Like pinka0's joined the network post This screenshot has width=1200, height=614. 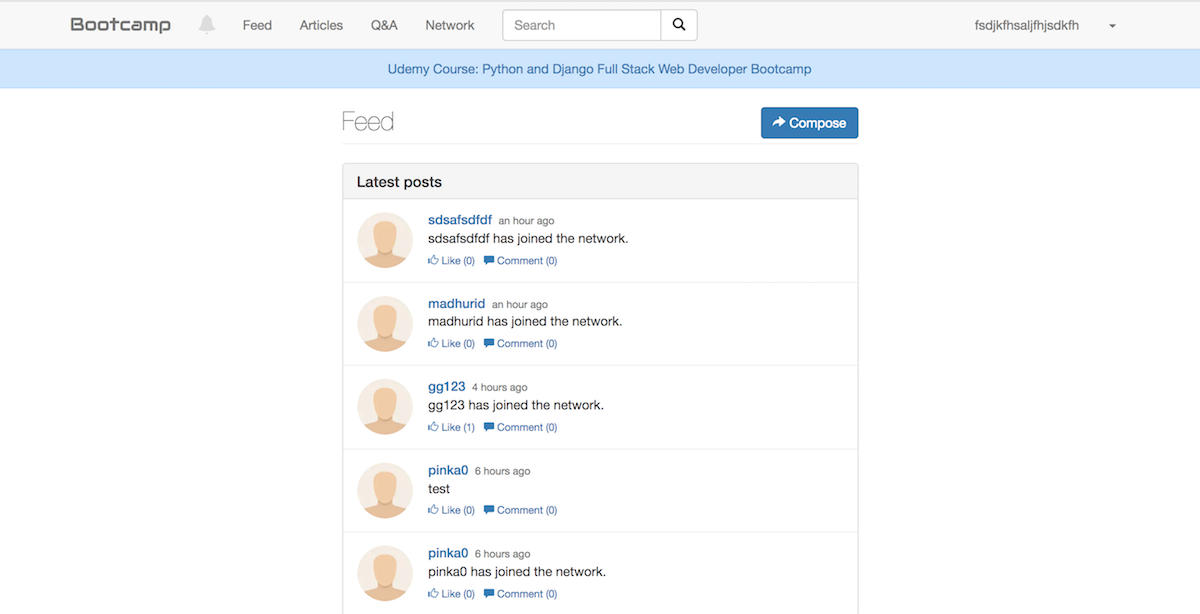[x=451, y=593]
